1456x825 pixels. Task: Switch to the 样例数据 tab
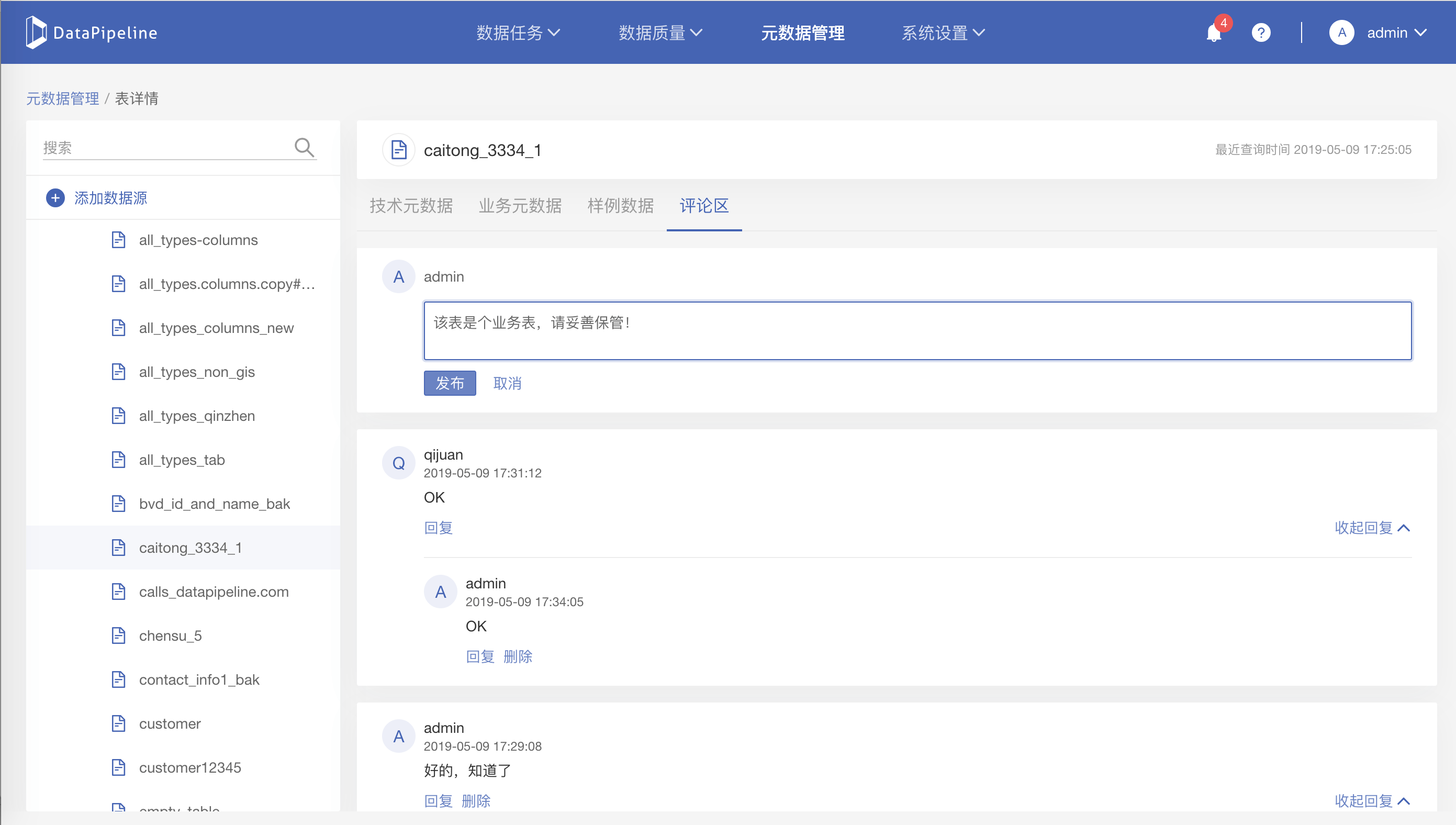point(620,206)
